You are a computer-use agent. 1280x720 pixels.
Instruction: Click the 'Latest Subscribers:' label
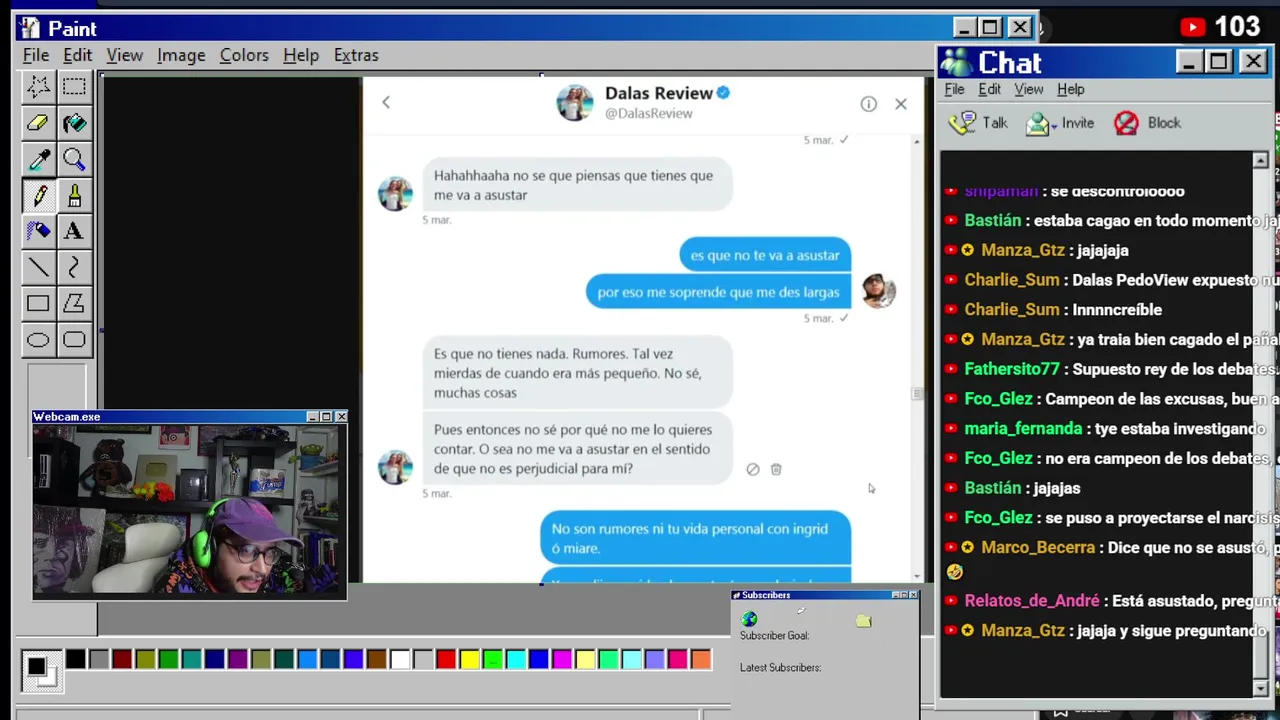[780, 668]
